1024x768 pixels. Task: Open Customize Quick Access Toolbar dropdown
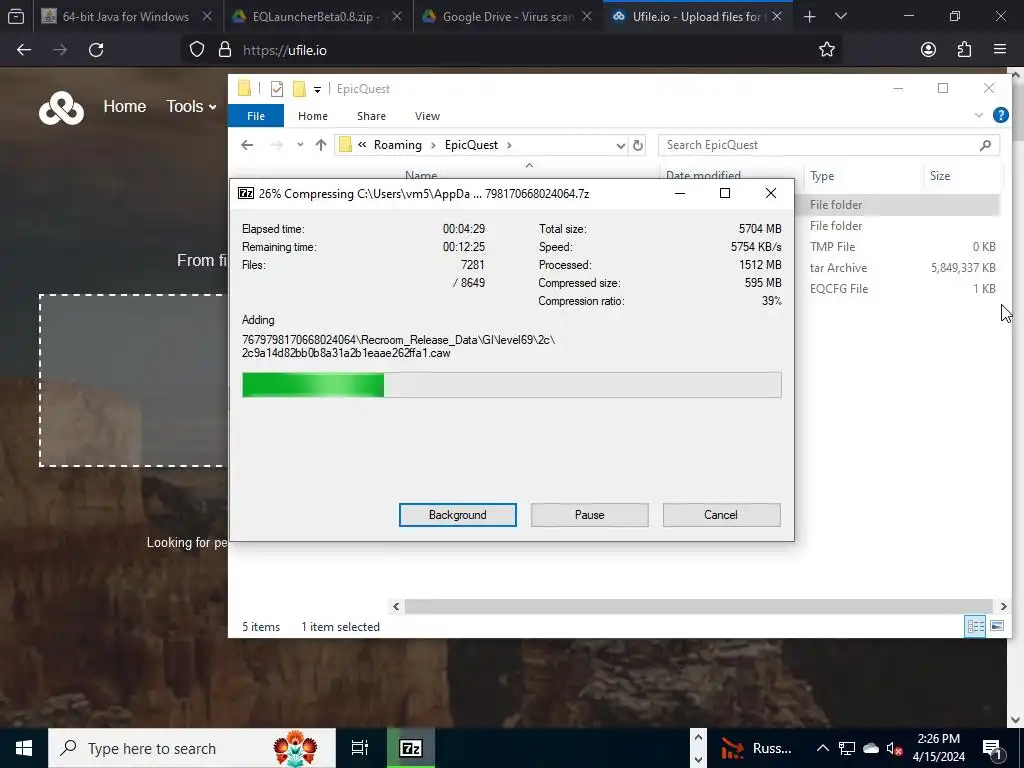pos(317,89)
